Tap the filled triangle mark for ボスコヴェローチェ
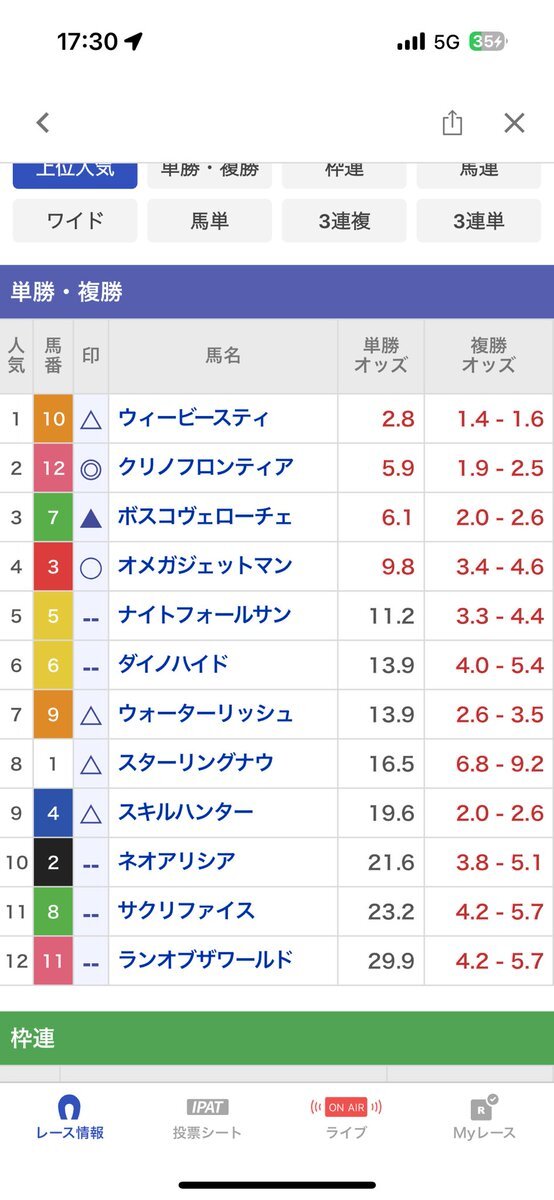This screenshot has width=554, height=1200. [x=91, y=517]
